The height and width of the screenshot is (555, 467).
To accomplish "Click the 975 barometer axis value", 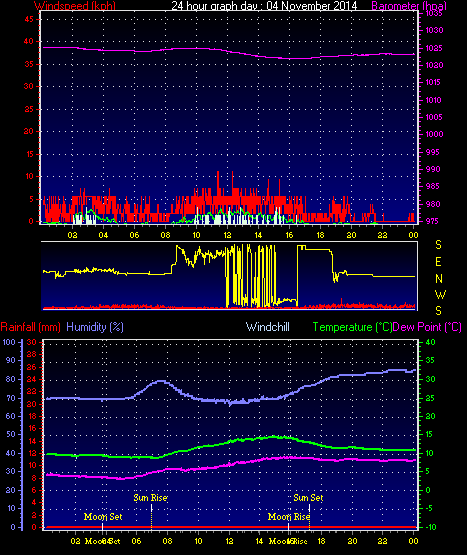I will pyautogui.click(x=434, y=221).
